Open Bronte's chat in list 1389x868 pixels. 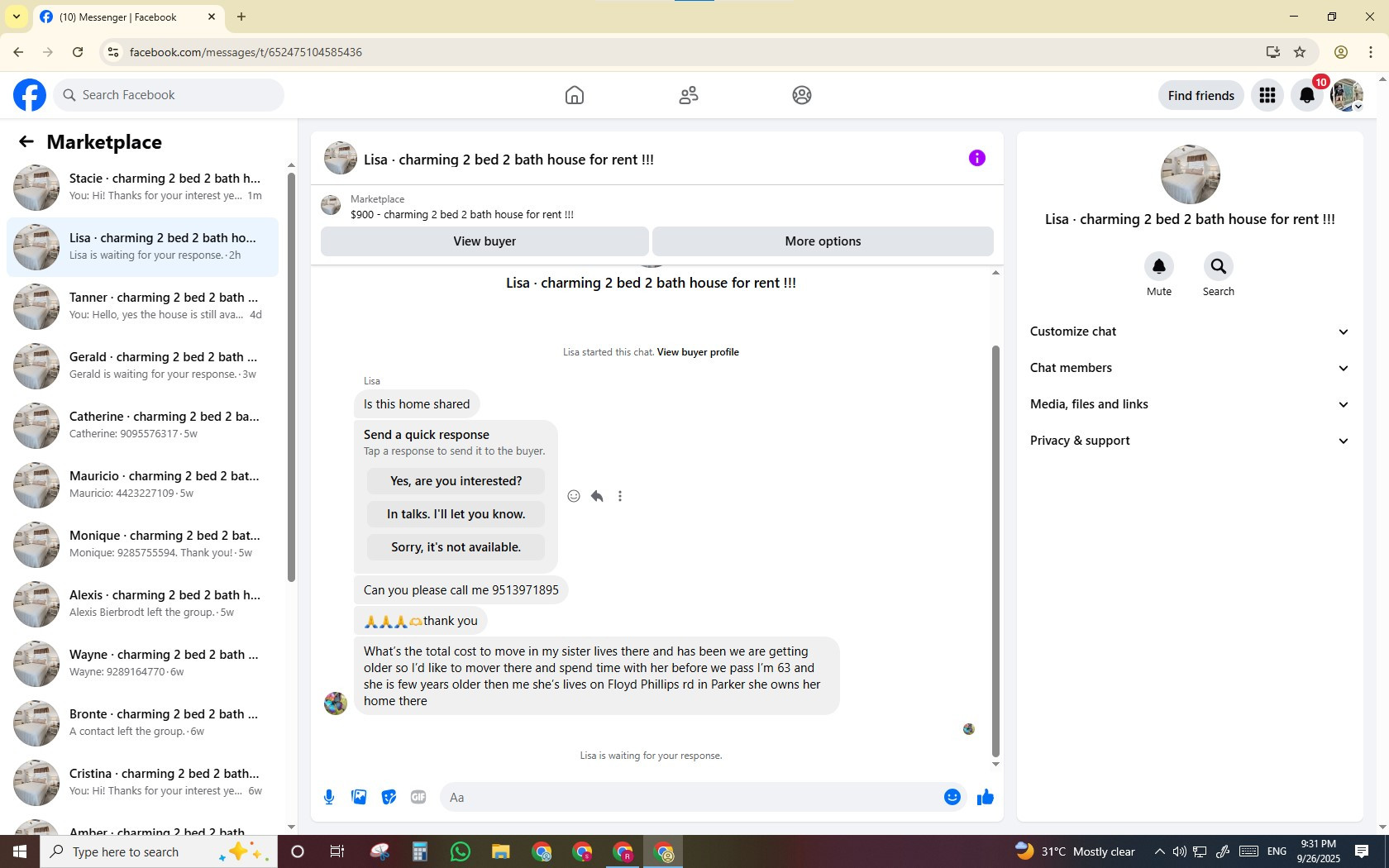coord(142,723)
